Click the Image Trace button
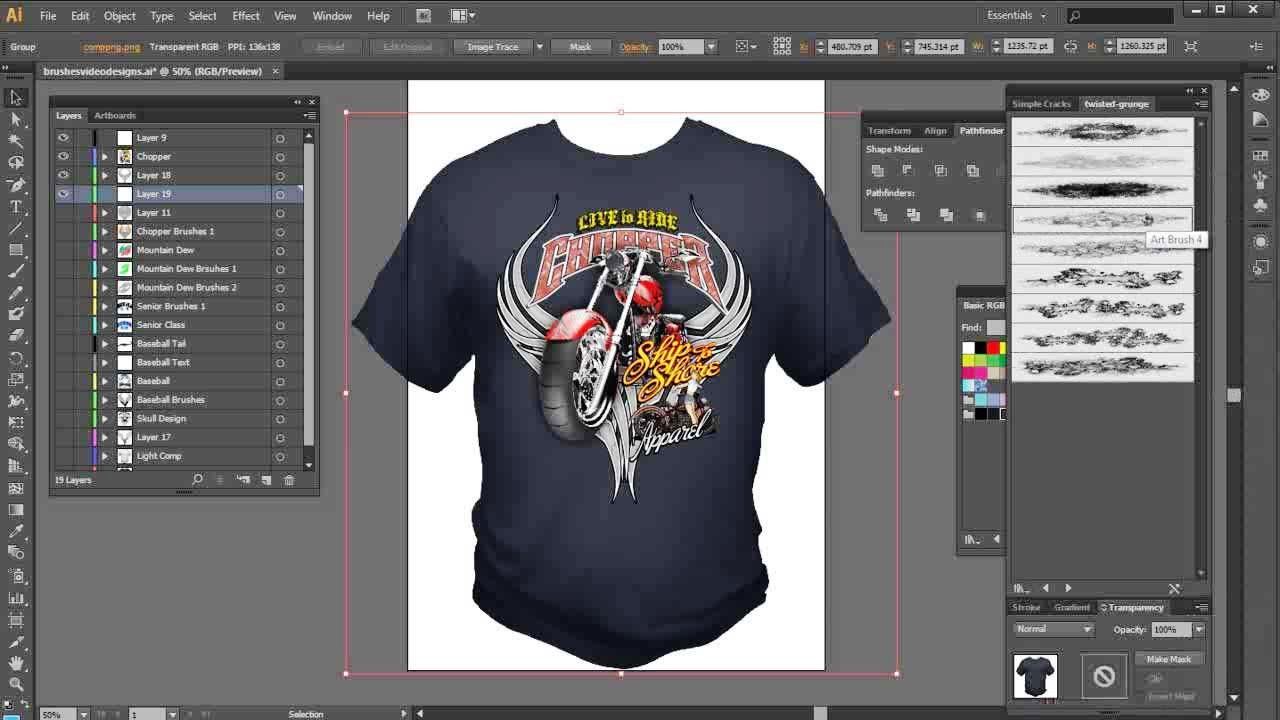Viewport: 1280px width, 720px height. pyautogui.click(x=492, y=47)
